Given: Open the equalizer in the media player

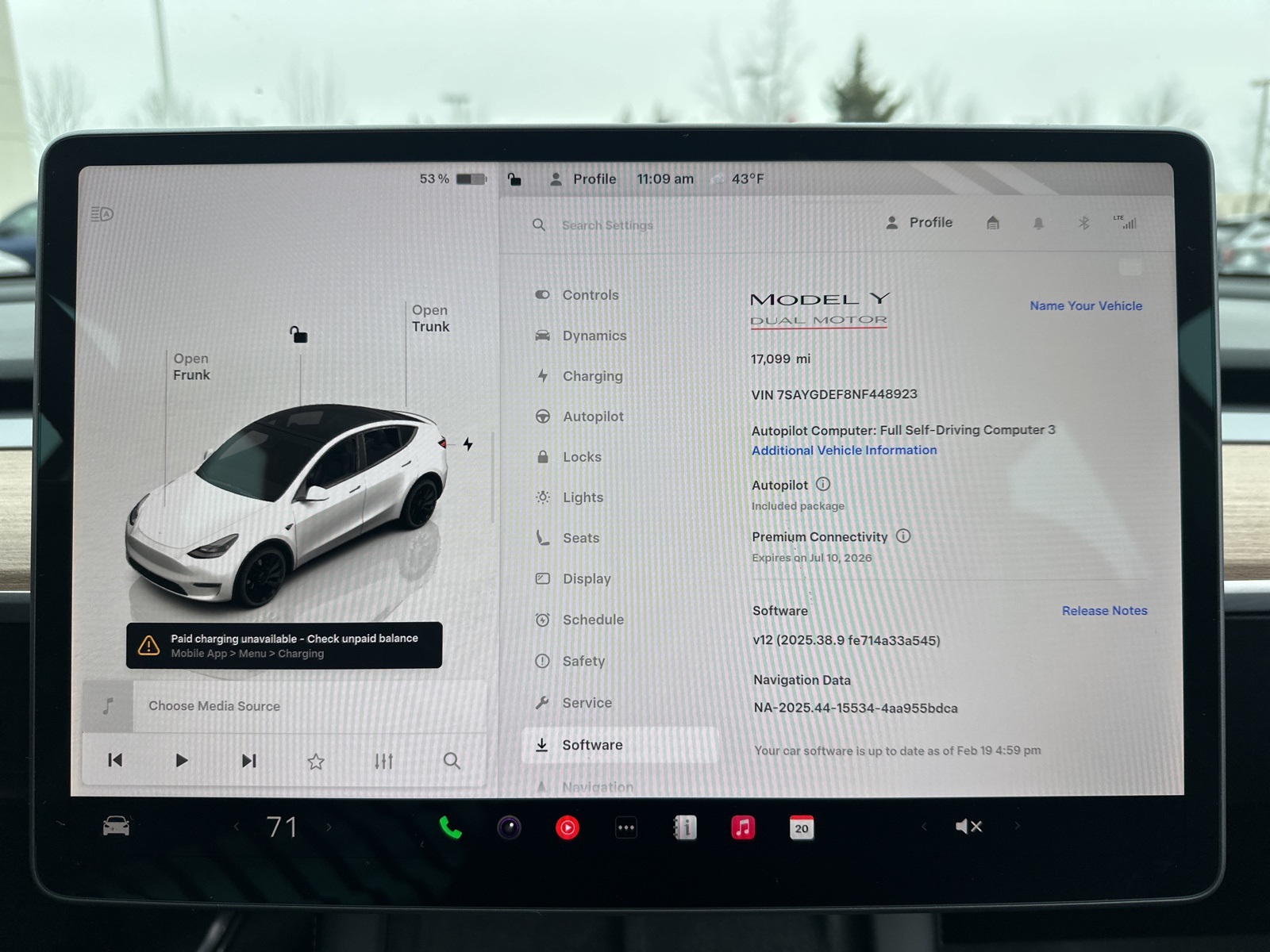Looking at the screenshot, I should [x=384, y=761].
